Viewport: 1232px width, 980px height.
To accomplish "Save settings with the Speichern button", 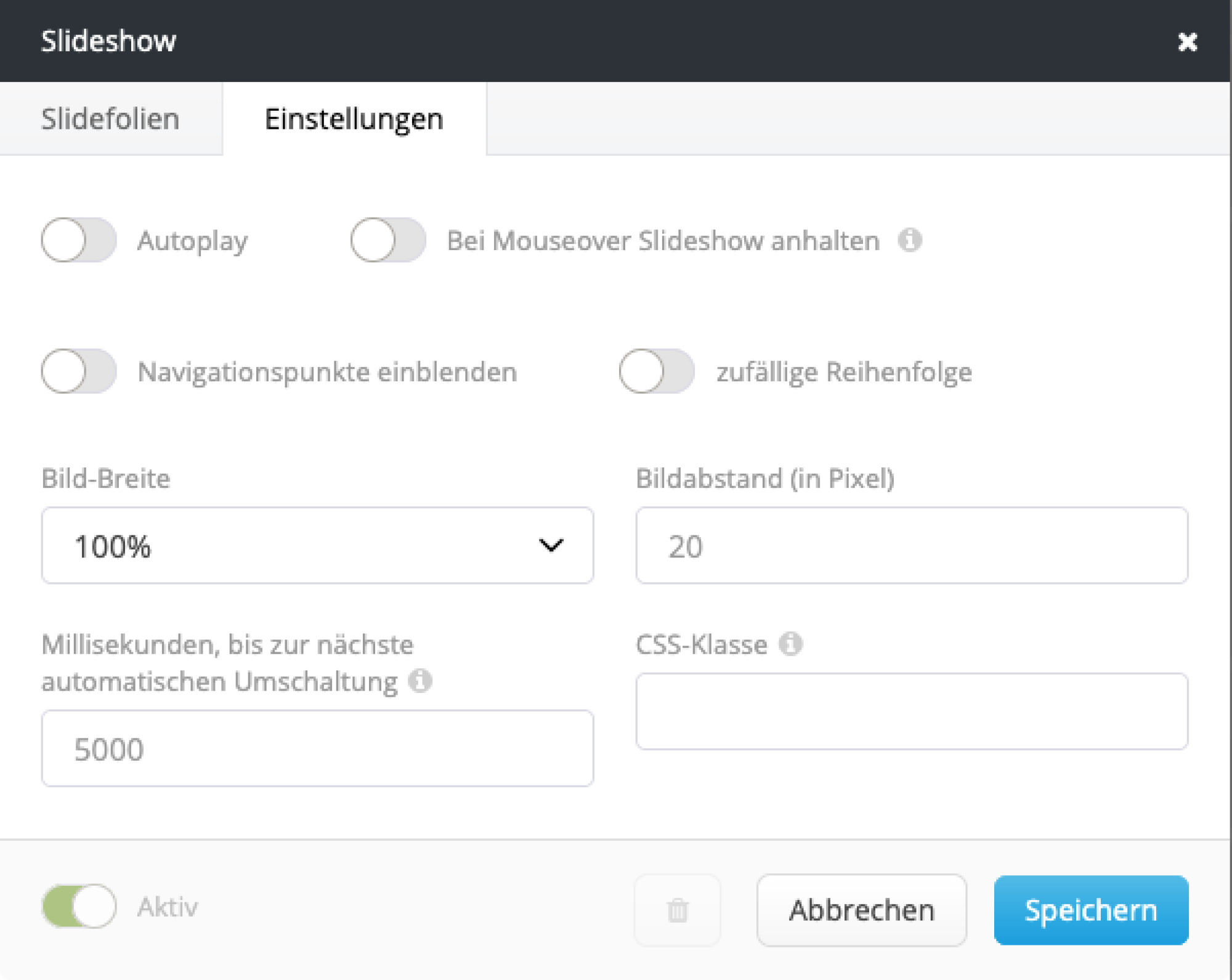I will (x=1090, y=909).
